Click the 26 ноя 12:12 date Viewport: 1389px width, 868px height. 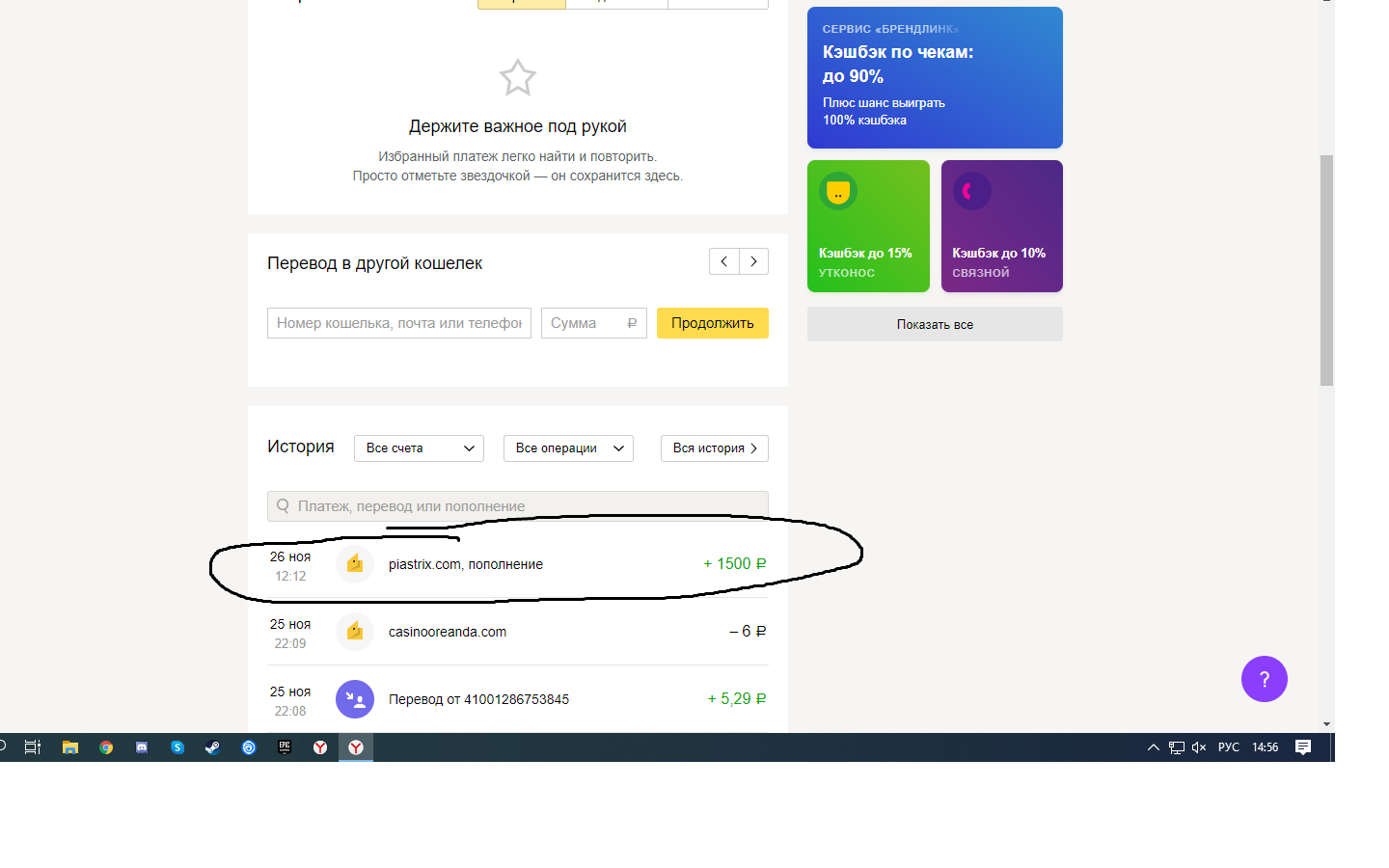290,566
